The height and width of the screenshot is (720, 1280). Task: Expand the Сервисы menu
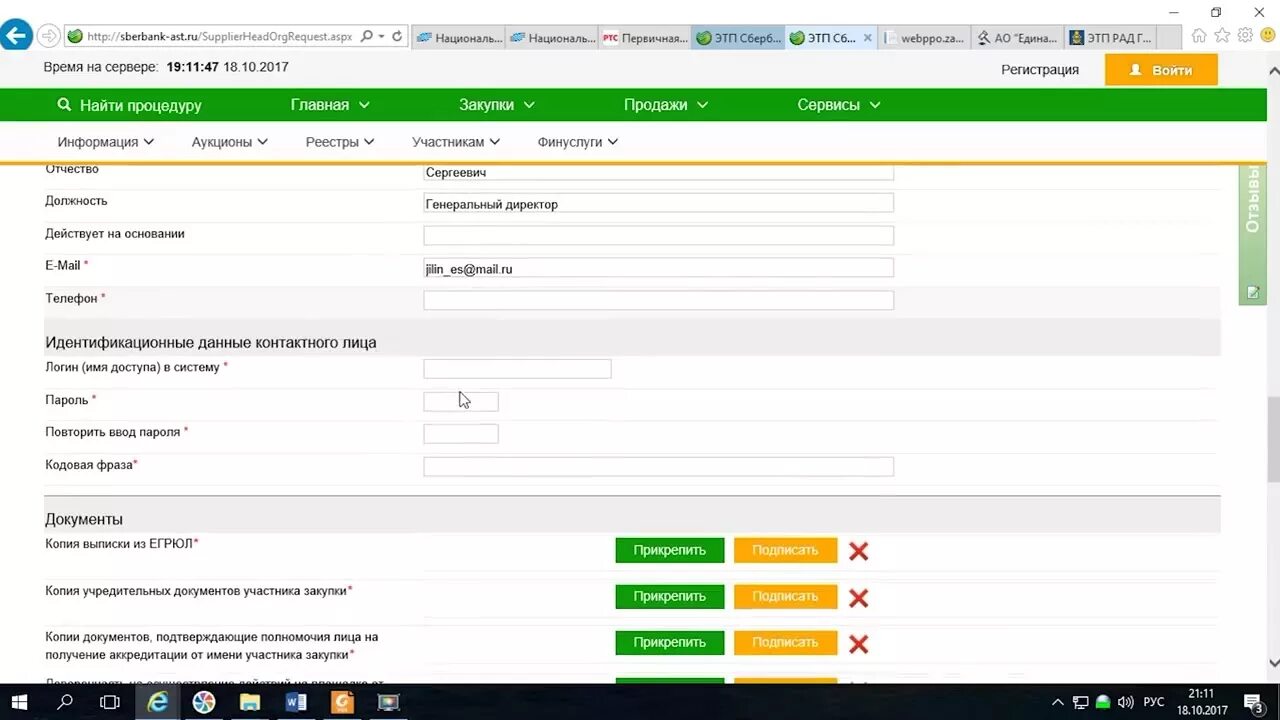pos(839,105)
